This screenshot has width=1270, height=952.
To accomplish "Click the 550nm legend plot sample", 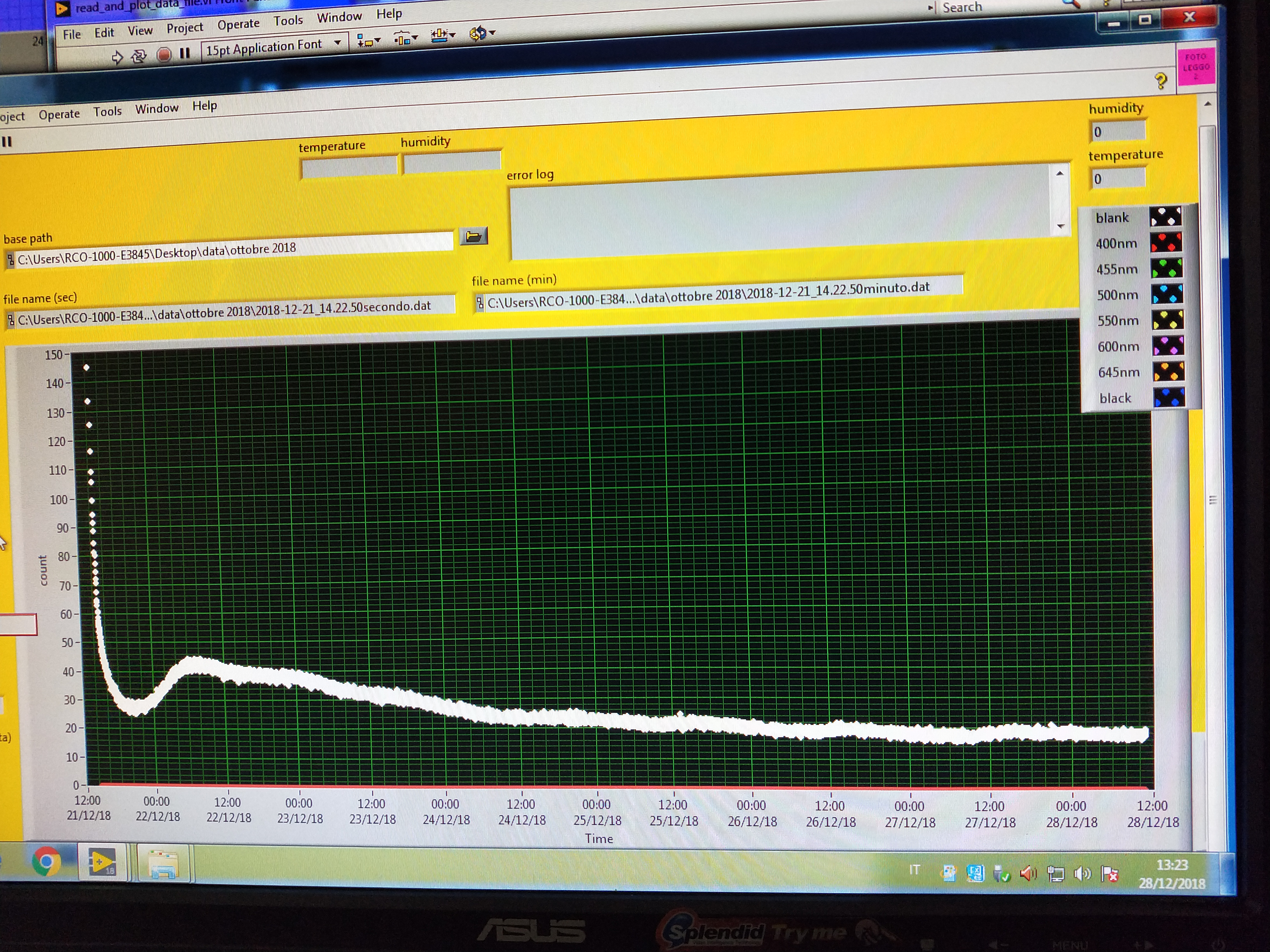I will pyautogui.click(x=1168, y=320).
